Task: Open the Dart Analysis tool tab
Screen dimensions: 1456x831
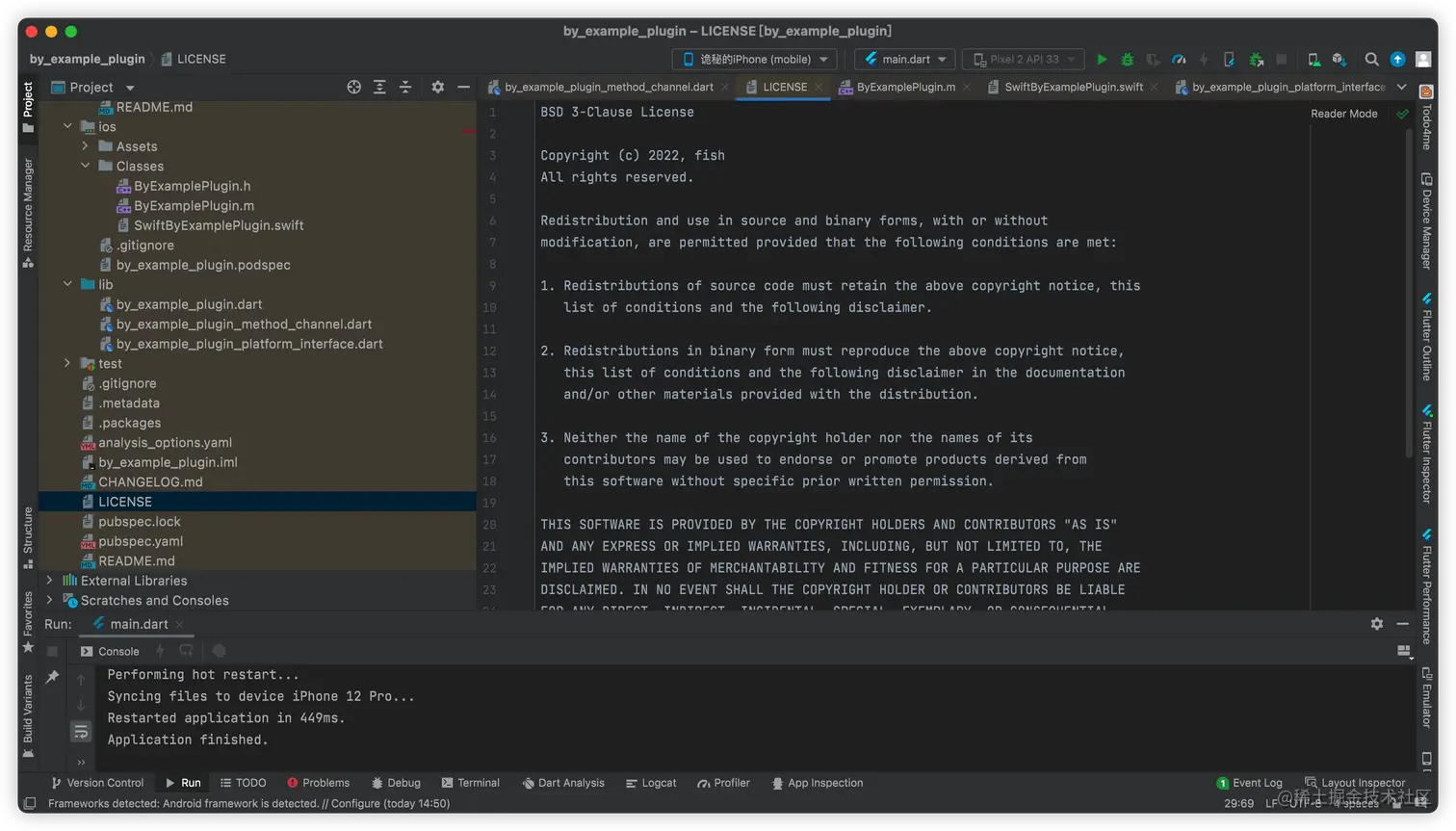Action: [563, 783]
